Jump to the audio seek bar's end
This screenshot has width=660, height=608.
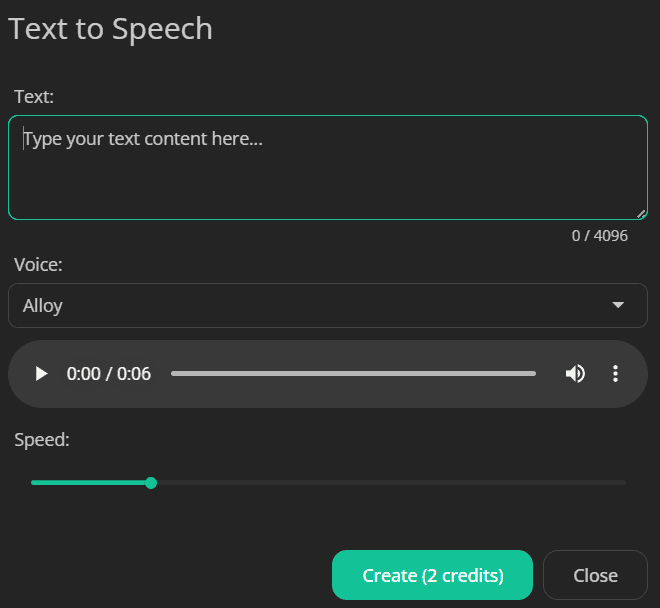coord(534,373)
